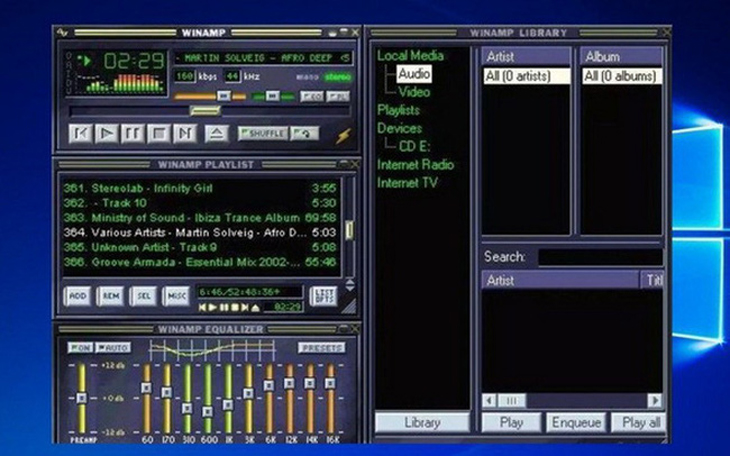Screen dimensions: 730x456
Task: Click the ADD button in playlist window
Action: tap(77, 296)
